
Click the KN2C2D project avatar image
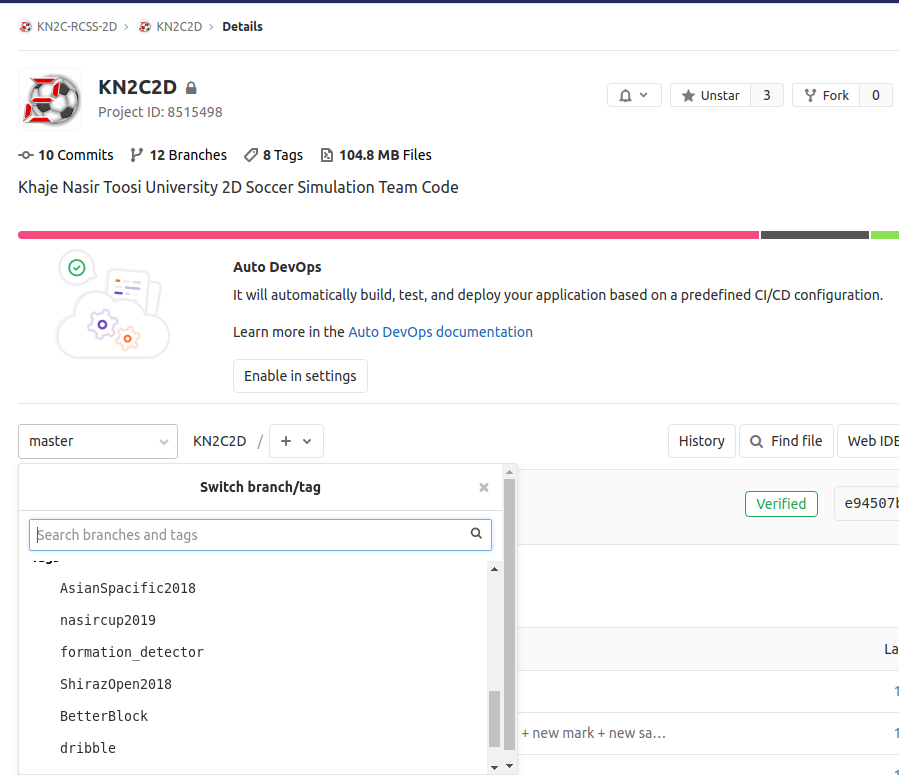[50, 99]
